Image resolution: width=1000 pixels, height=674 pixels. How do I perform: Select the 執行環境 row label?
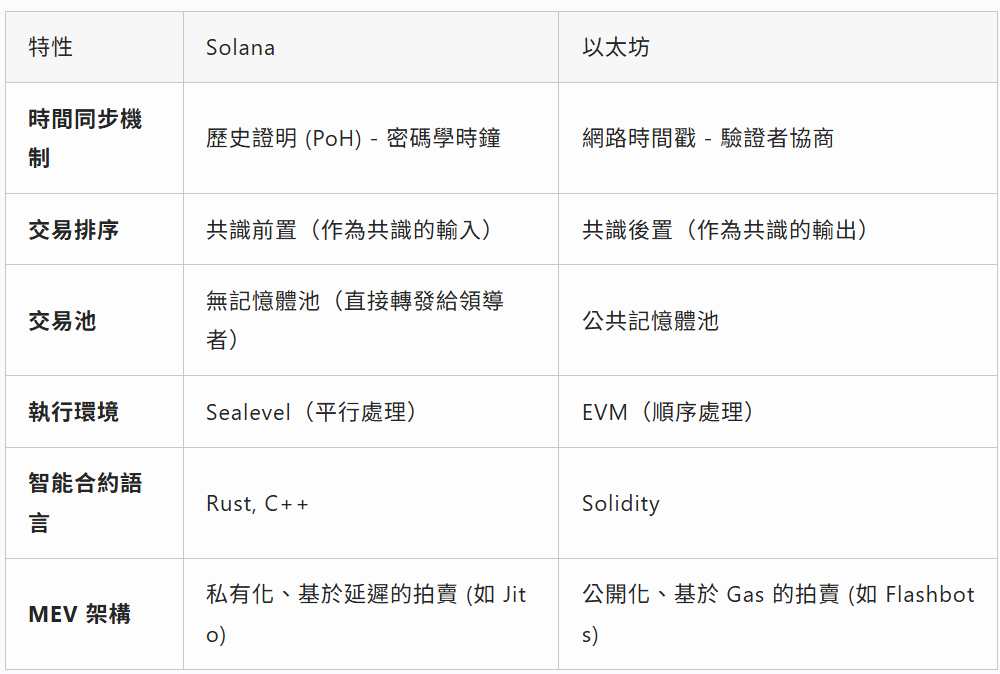click(74, 412)
